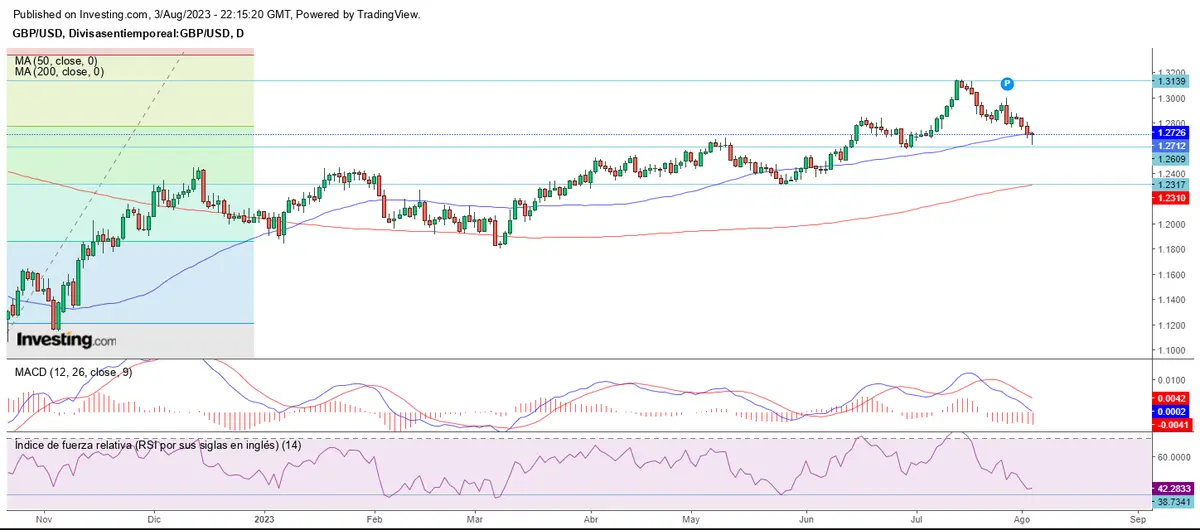The width and height of the screenshot is (1200, 530).
Task: Click the red -0.0041 MACD histogram tag
Action: [1170, 425]
